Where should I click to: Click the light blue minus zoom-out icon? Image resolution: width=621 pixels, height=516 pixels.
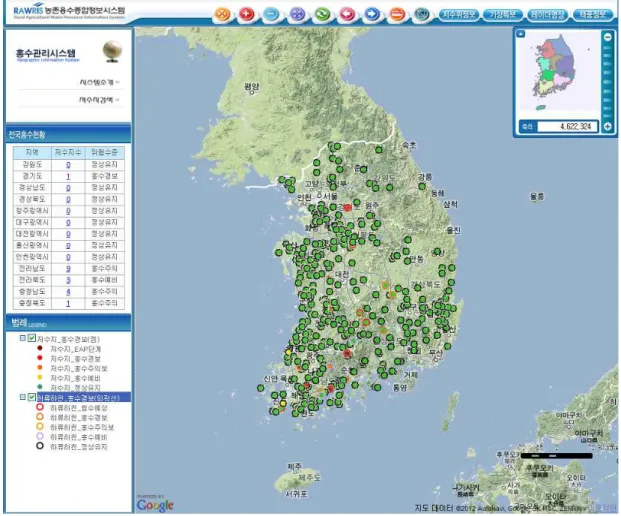click(x=271, y=14)
